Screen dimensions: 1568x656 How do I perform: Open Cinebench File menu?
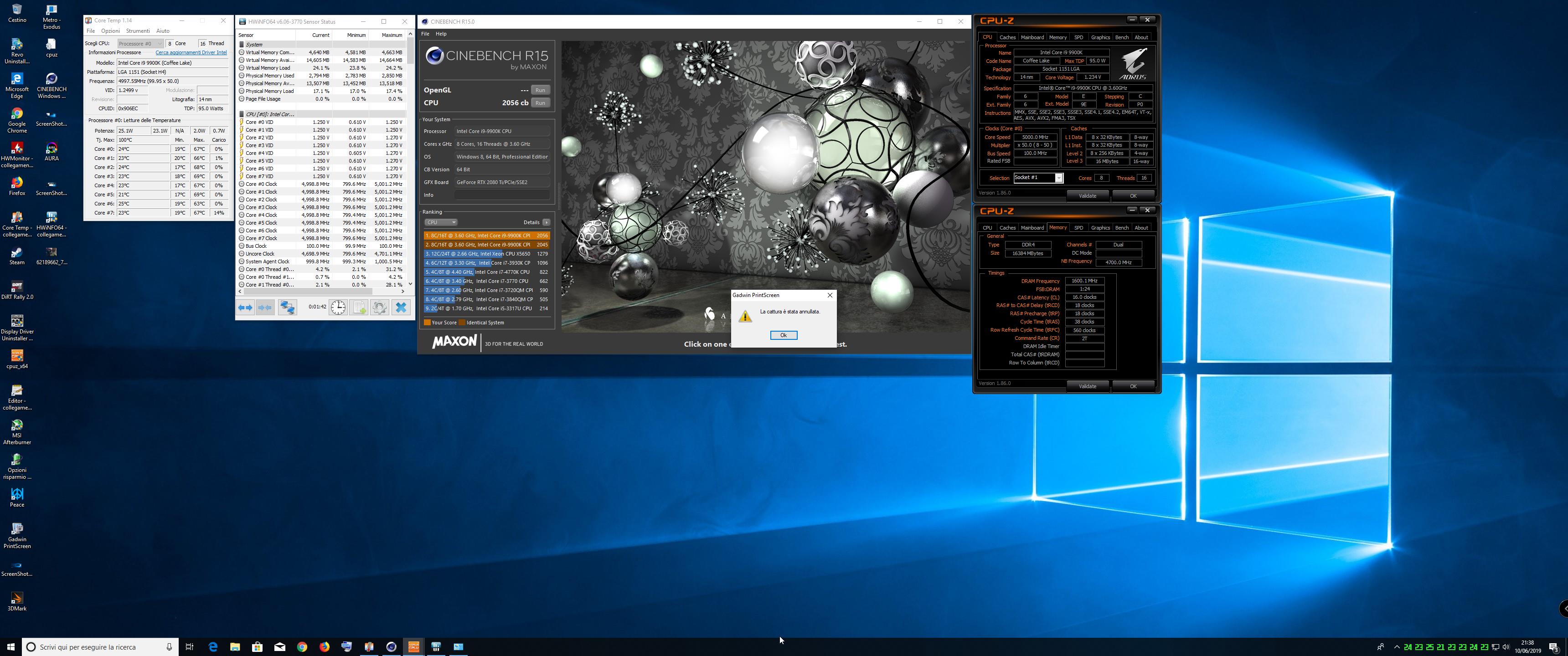coord(425,34)
